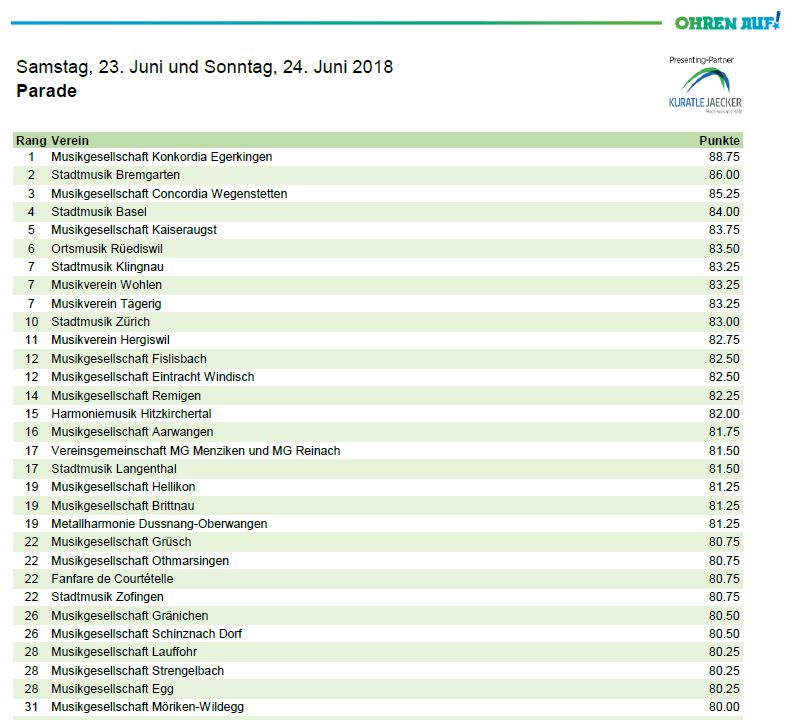Click the Presenting-Partner label
This screenshot has width=795, height=720.
point(704,60)
